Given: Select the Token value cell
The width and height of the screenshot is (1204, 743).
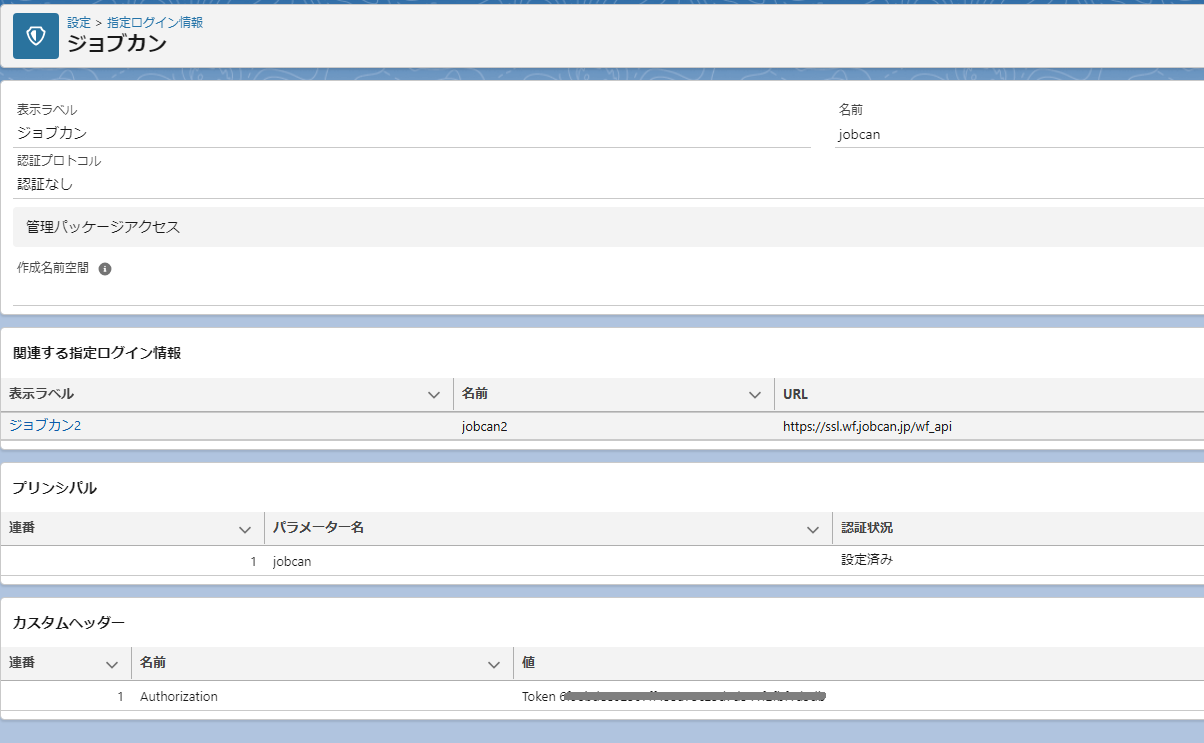Looking at the screenshot, I should [858, 696].
